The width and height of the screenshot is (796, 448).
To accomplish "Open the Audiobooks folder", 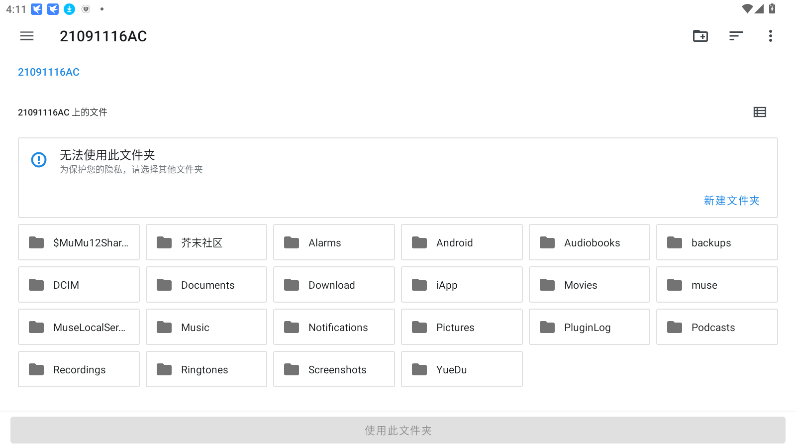I will click(x=589, y=243).
